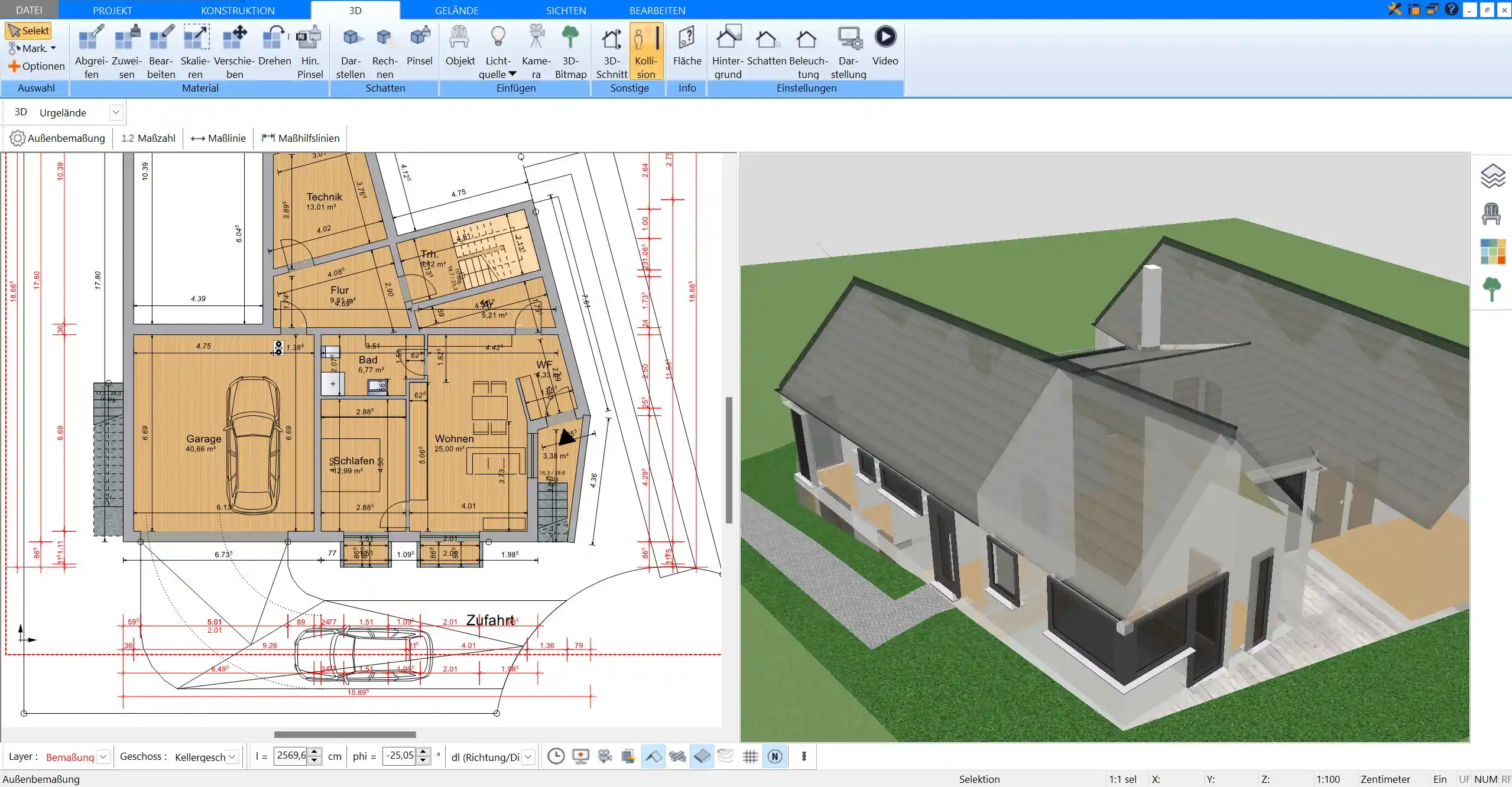The height and width of the screenshot is (787, 1512).
Task: Open the Bearbeiten material tool
Action: point(161,52)
